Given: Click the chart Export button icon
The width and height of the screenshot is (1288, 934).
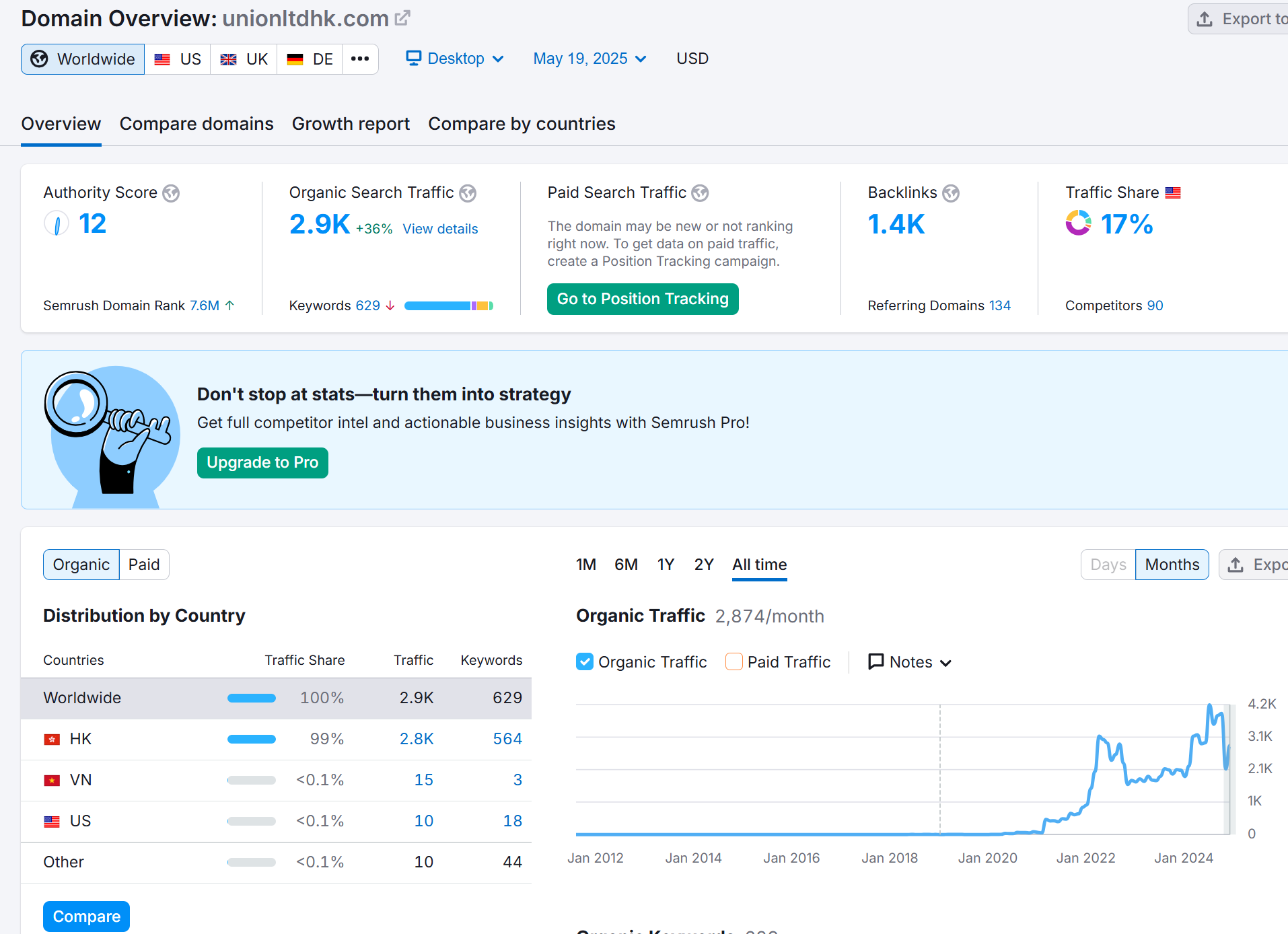Looking at the screenshot, I should [1236, 565].
